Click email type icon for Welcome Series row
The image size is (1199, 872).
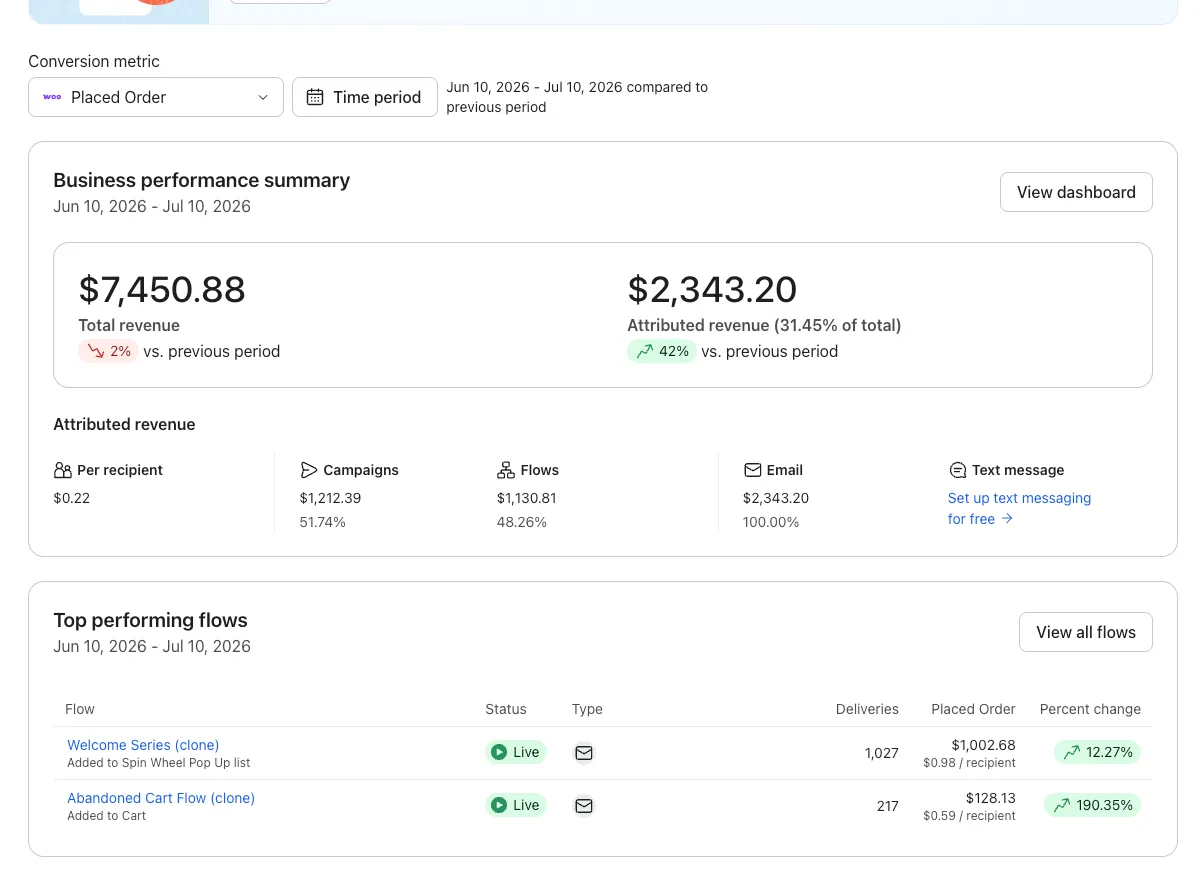pyautogui.click(x=583, y=753)
